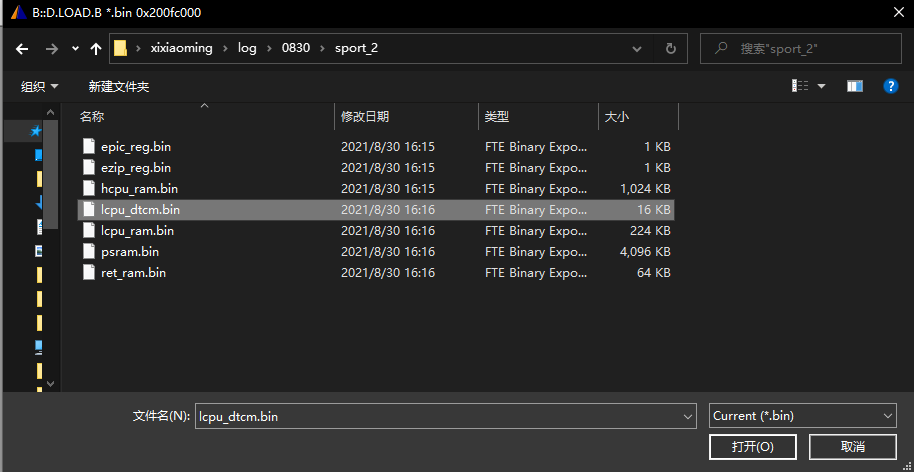Click 新建文件夹 to create folder

point(118,87)
